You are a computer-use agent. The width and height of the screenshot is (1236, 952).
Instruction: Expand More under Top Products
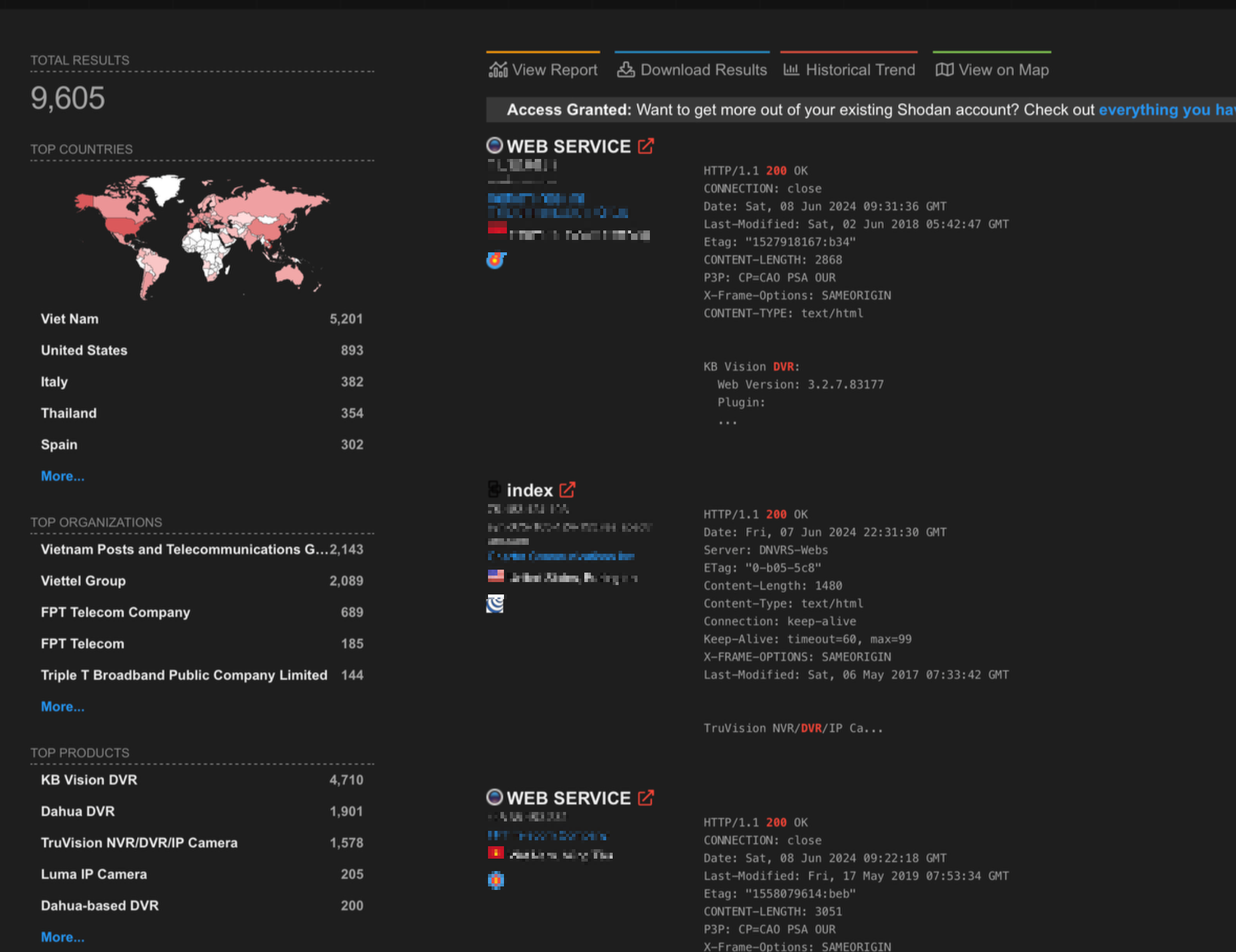(x=63, y=937)
